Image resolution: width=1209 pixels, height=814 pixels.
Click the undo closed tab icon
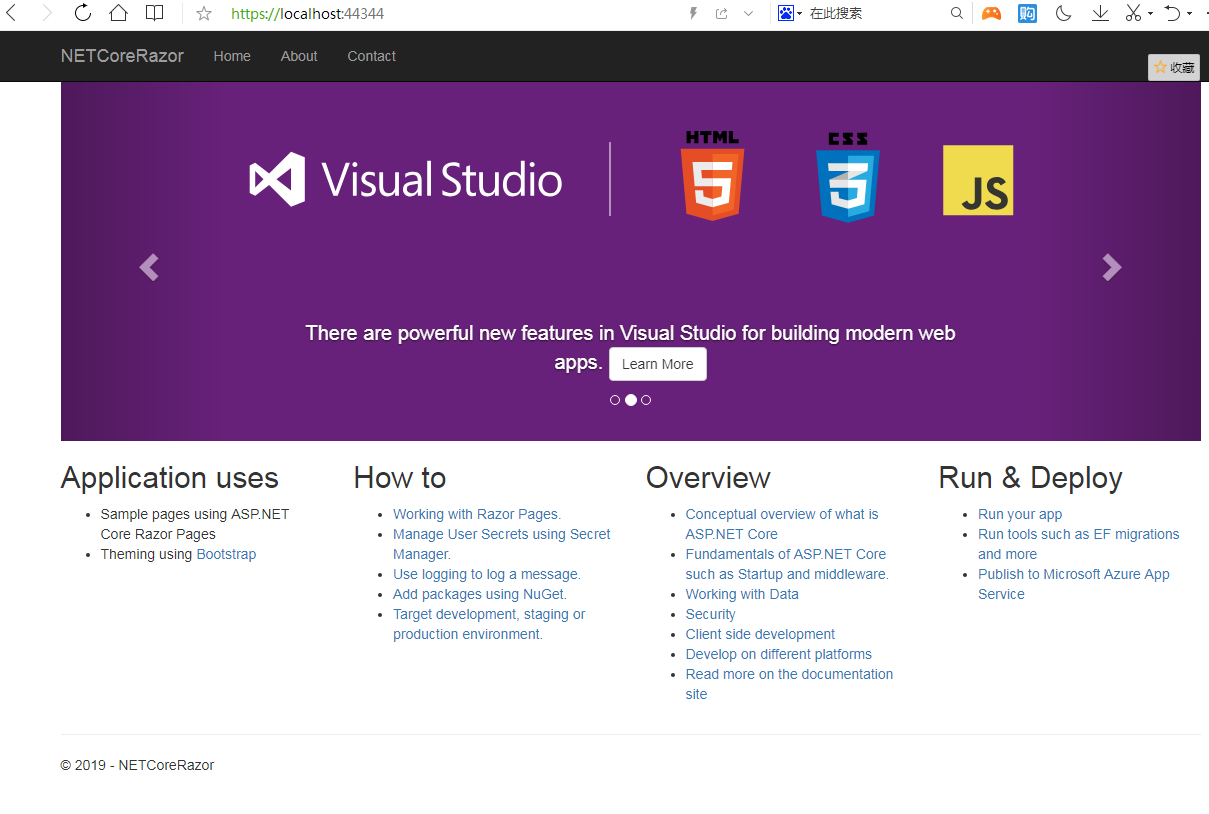pyautogui.click(x=1173, y=13)
